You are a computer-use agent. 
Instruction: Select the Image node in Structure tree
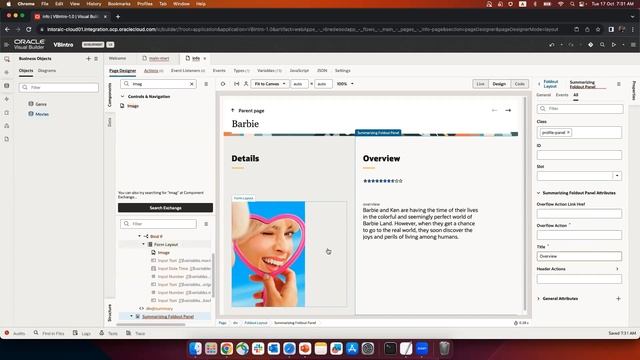click(163, 253)
